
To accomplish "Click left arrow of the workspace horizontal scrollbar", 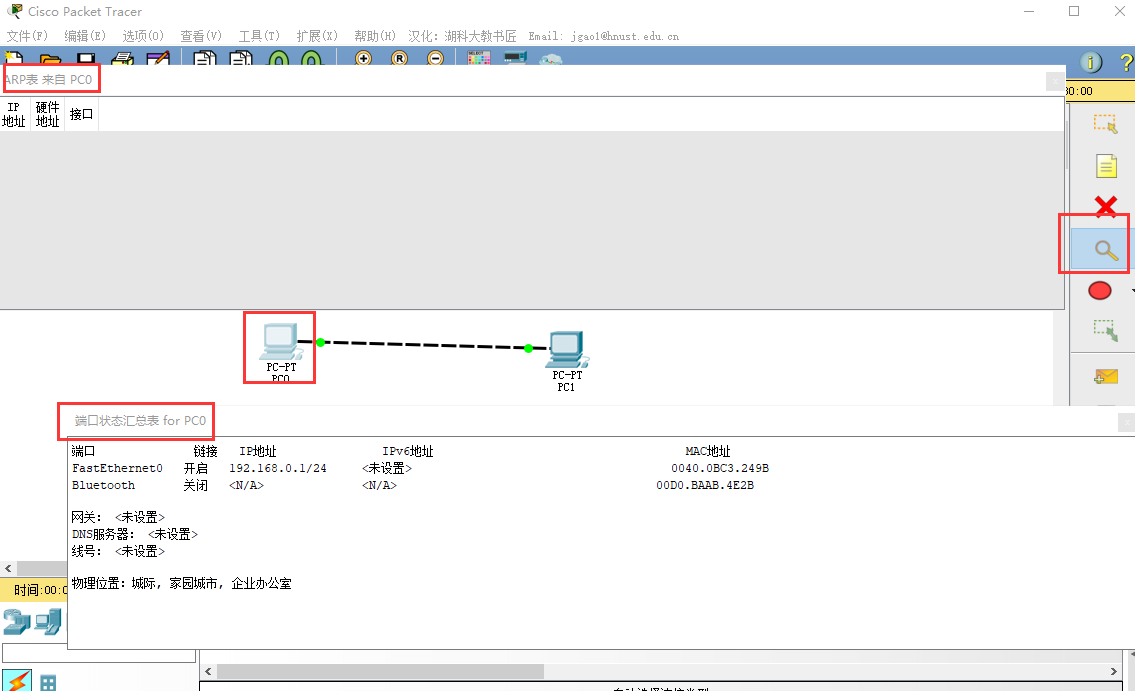I will coord(8,568).
